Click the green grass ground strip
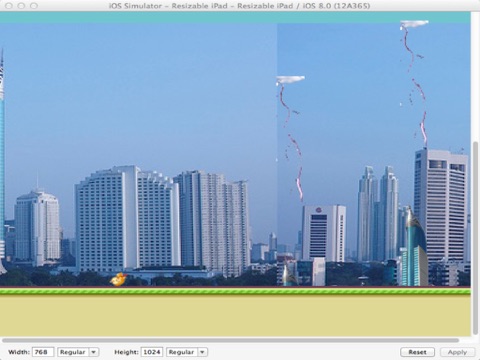 point(235,292)
